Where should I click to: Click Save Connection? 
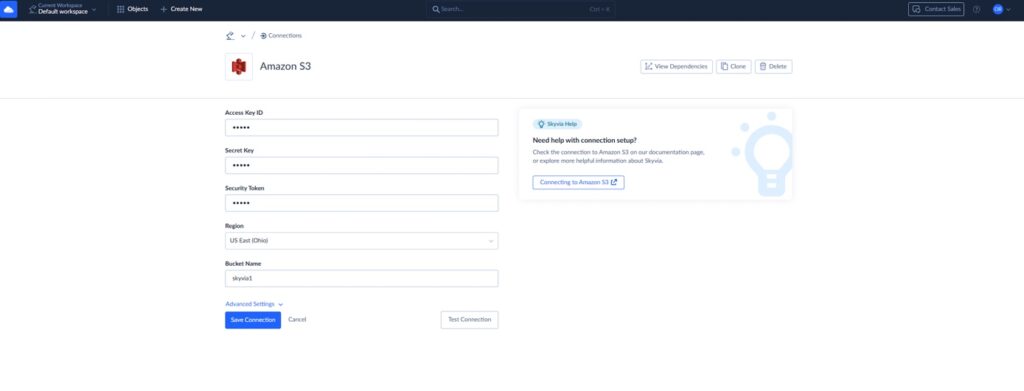point(253,320)
